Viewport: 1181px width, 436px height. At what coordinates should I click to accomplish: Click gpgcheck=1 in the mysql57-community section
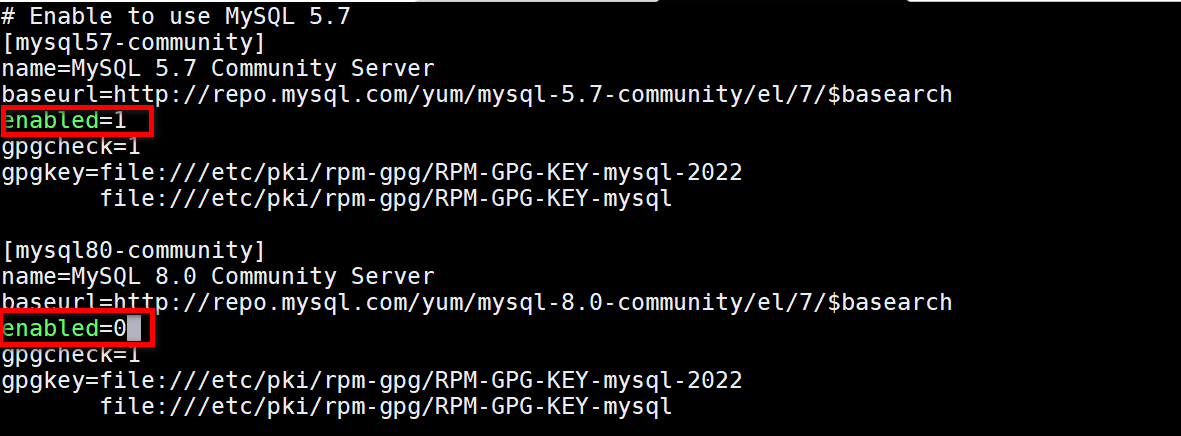pyautogui.click(x=70, y=147)
